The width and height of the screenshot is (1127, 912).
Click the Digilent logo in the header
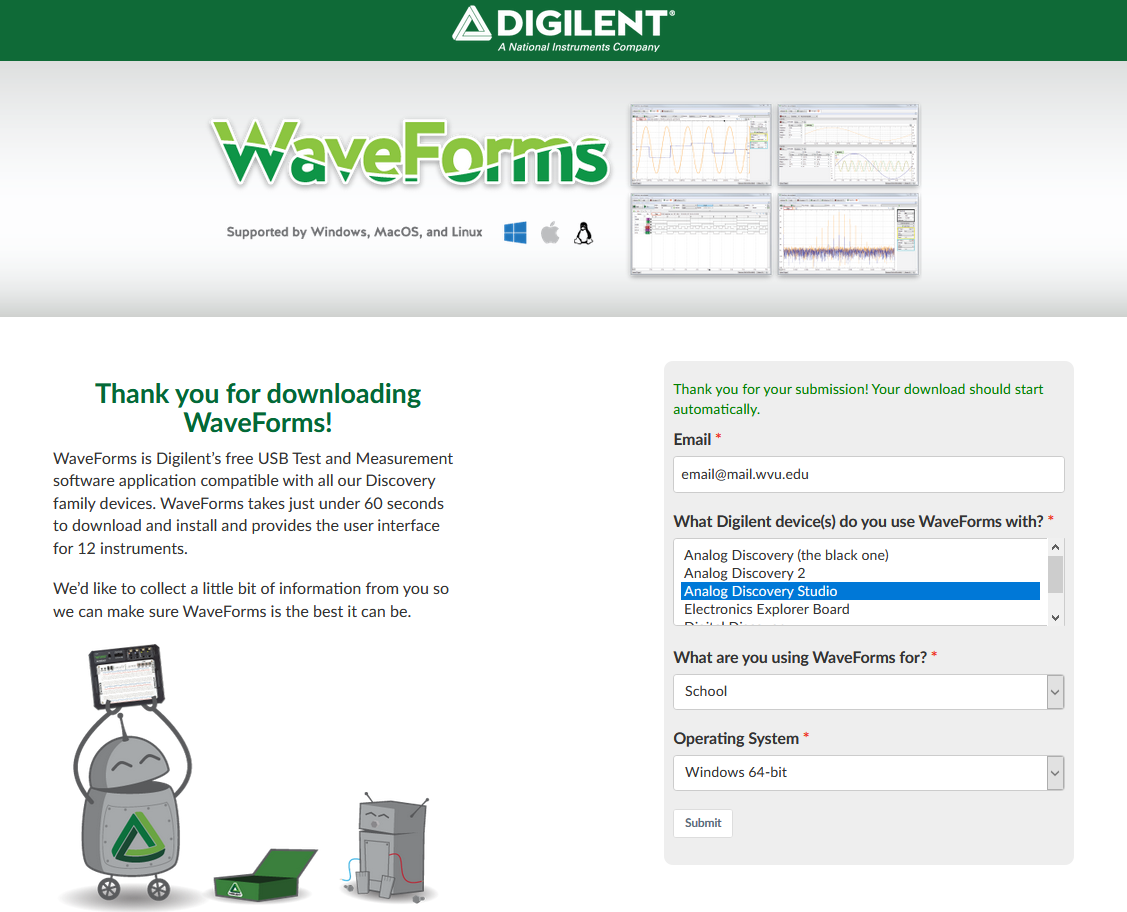(564, 29)
